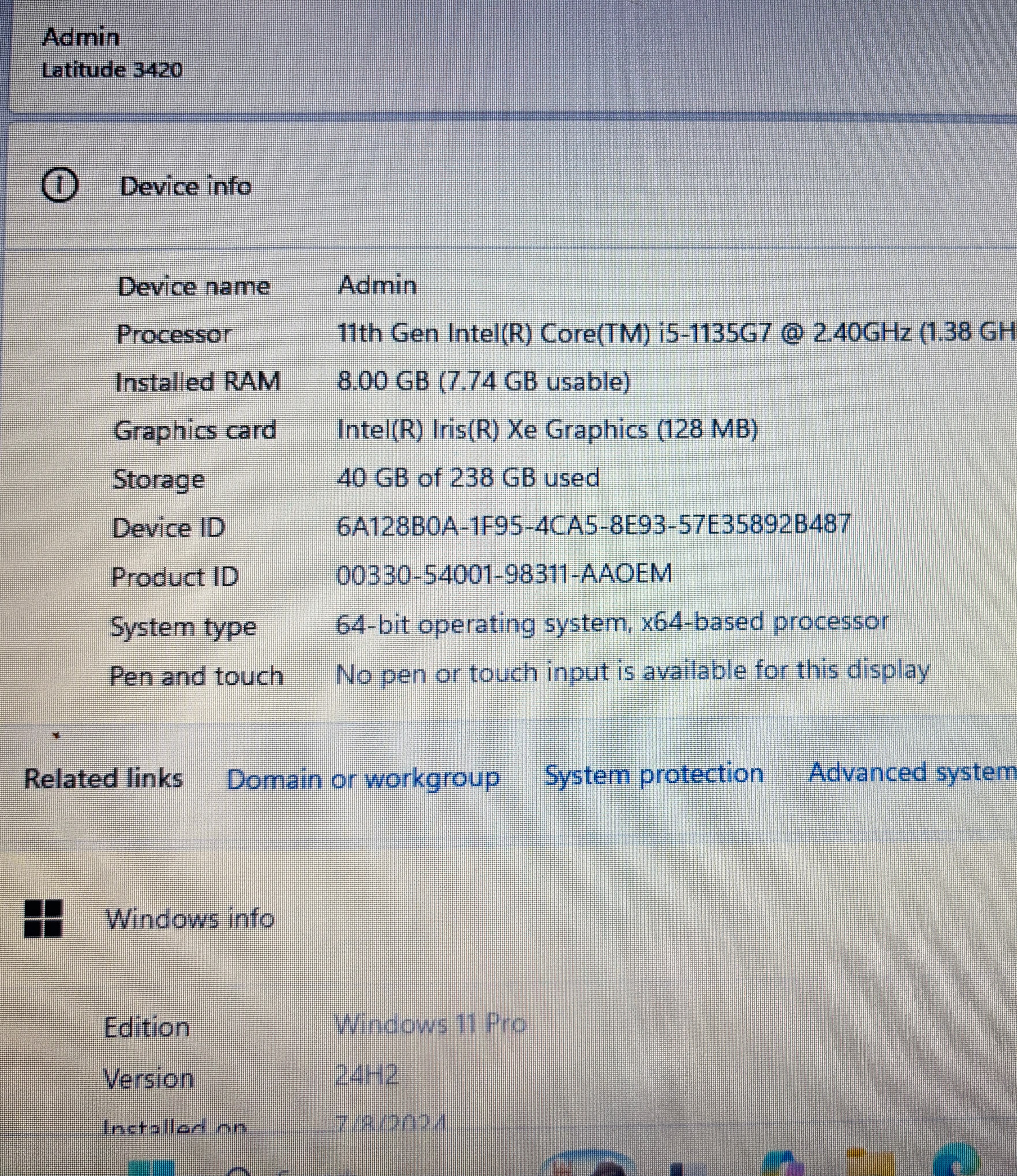Collapse the Windows info section header
The width and height of the screenshot is (1017, 1176).
pyautogui.click(x=511, y=918)
